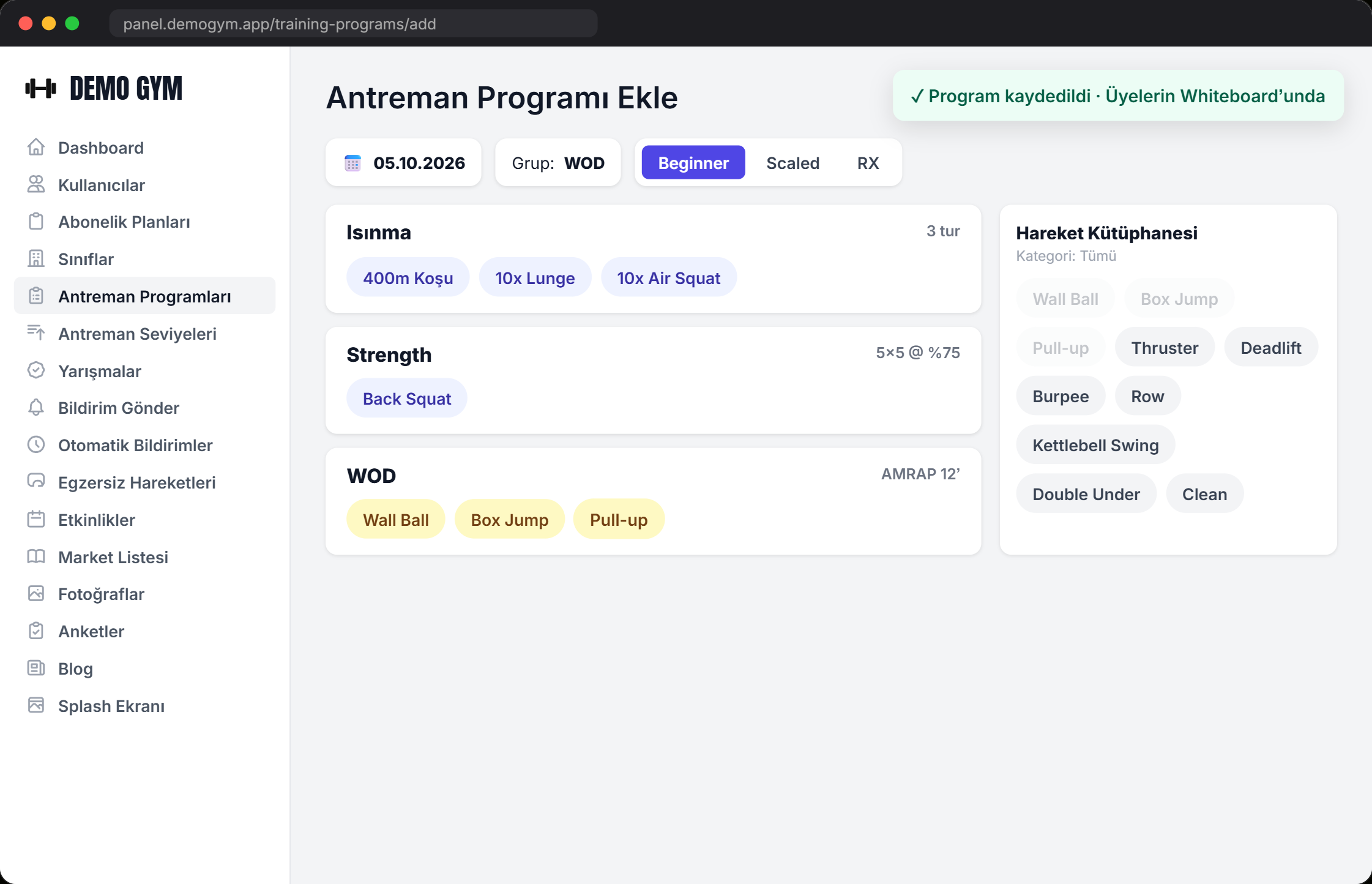The height and width of the screenshot is (884, 1372).
Task: Add Thruster from the movement library
Action: [x=1165, y=348]
